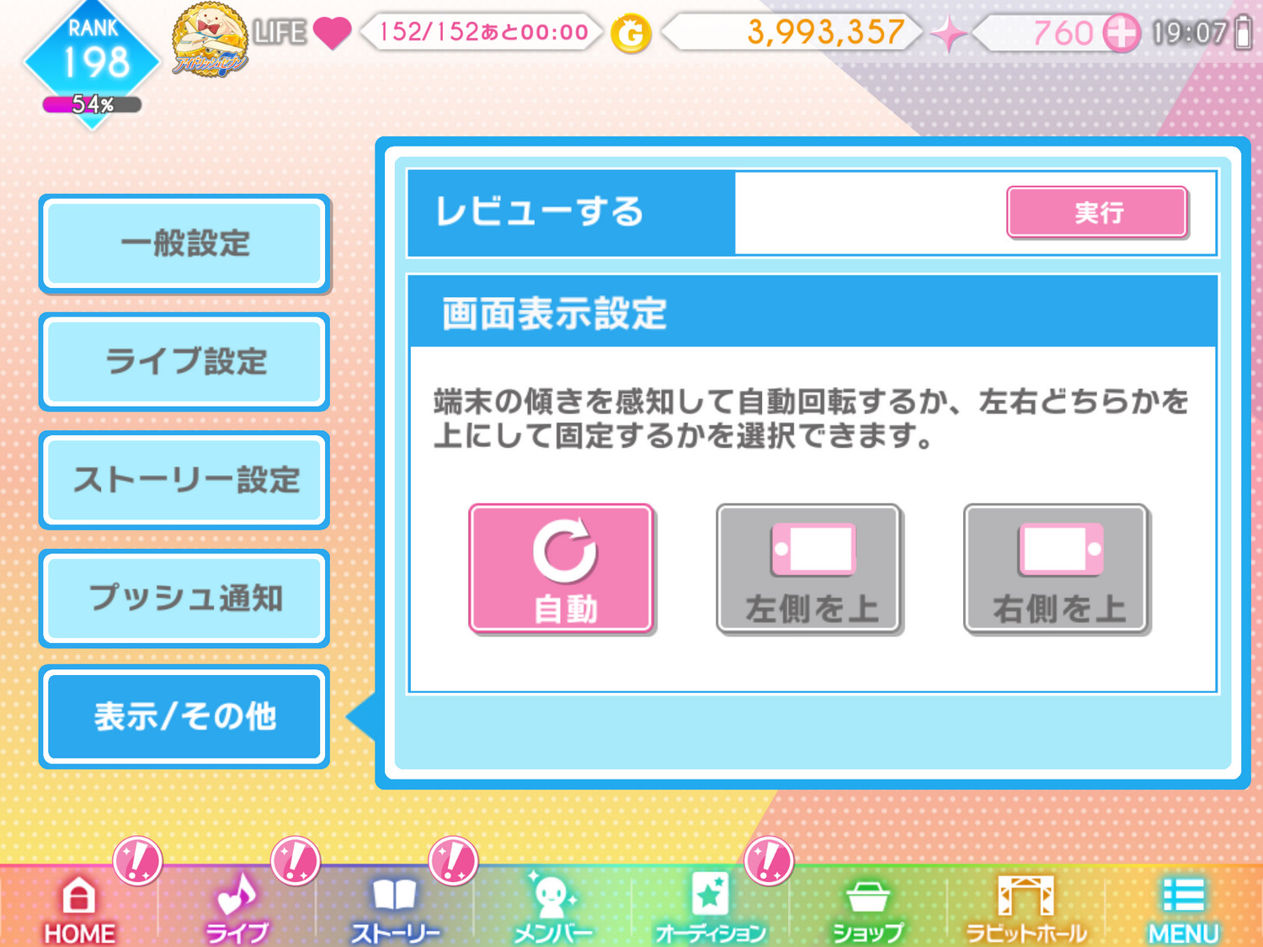
Task: Select 自動 auto-rotation option
Action: tap(561, 568)
